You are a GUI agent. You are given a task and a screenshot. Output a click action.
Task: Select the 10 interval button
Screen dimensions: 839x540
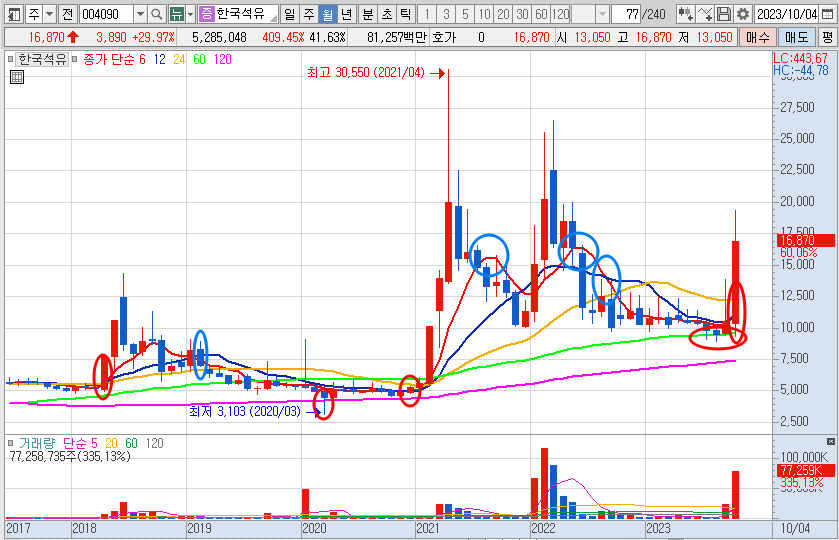coord(485,14)
